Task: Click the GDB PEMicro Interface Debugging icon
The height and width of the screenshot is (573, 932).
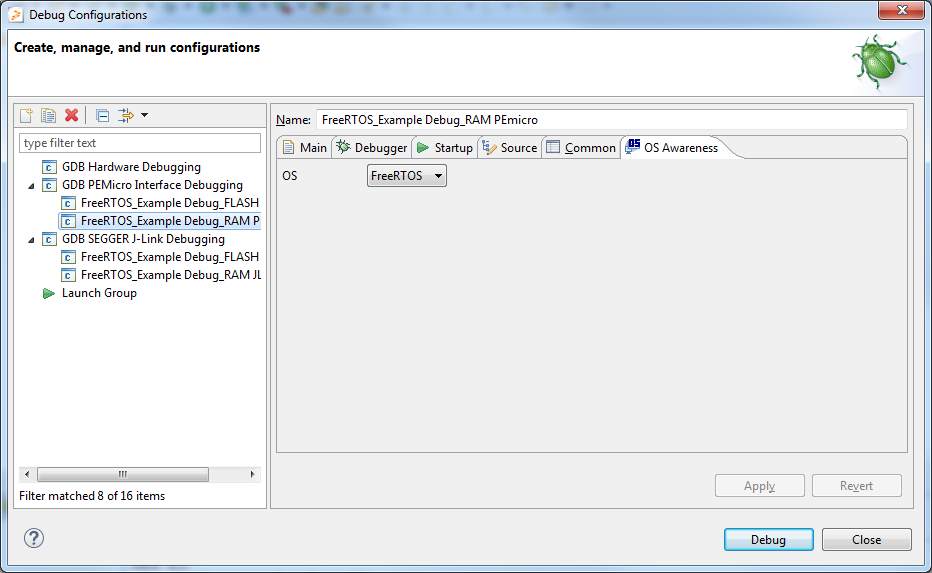Action: (49, 185)
